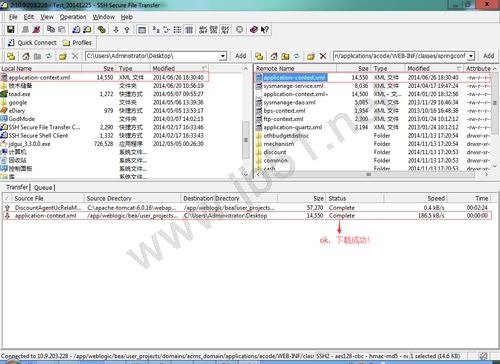The height and width of the screenshot is (364, 500).
Task: Open the View menu
Action: coord(47,17)
